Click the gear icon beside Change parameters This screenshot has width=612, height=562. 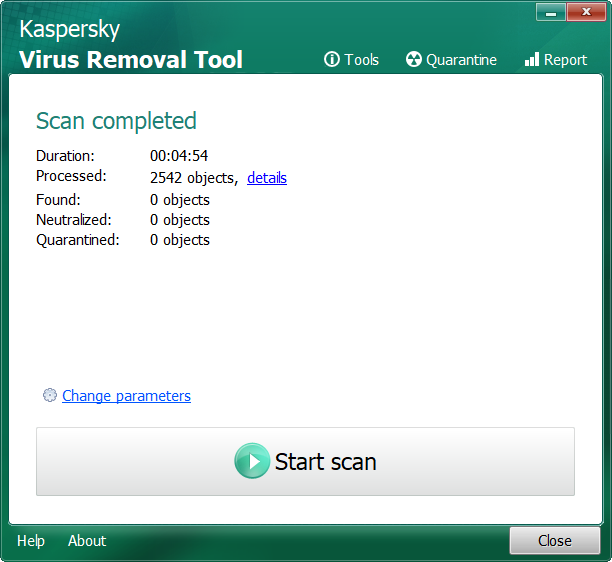pos(50,395)
